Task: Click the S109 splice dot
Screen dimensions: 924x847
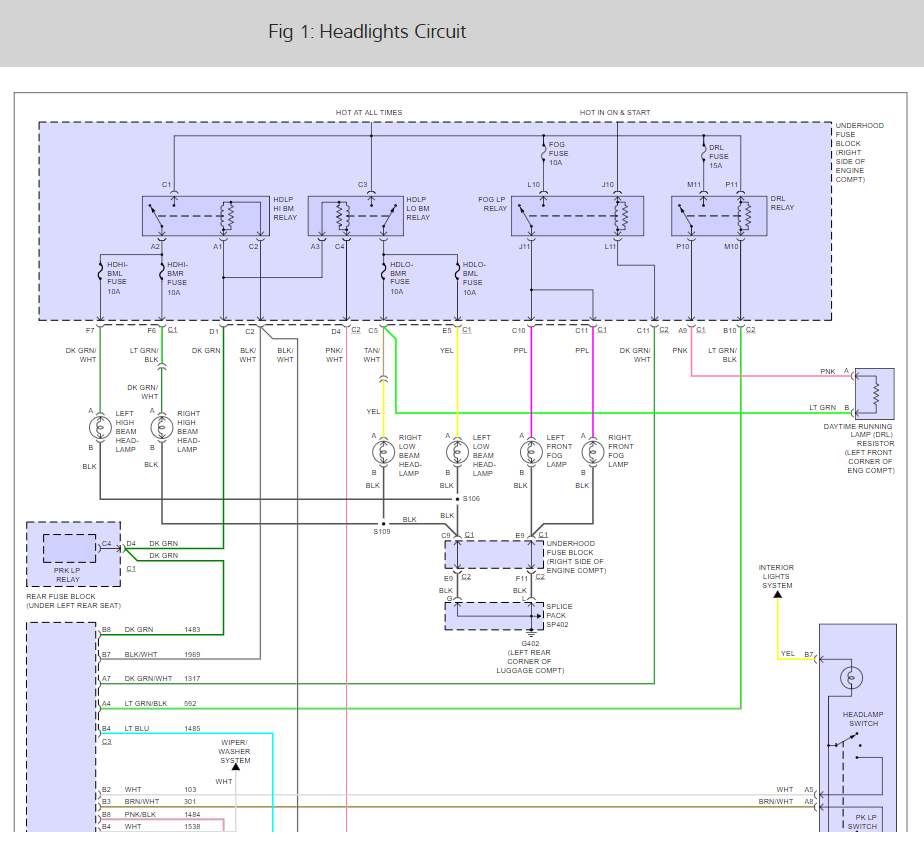Action: click(x=384, y=523)
